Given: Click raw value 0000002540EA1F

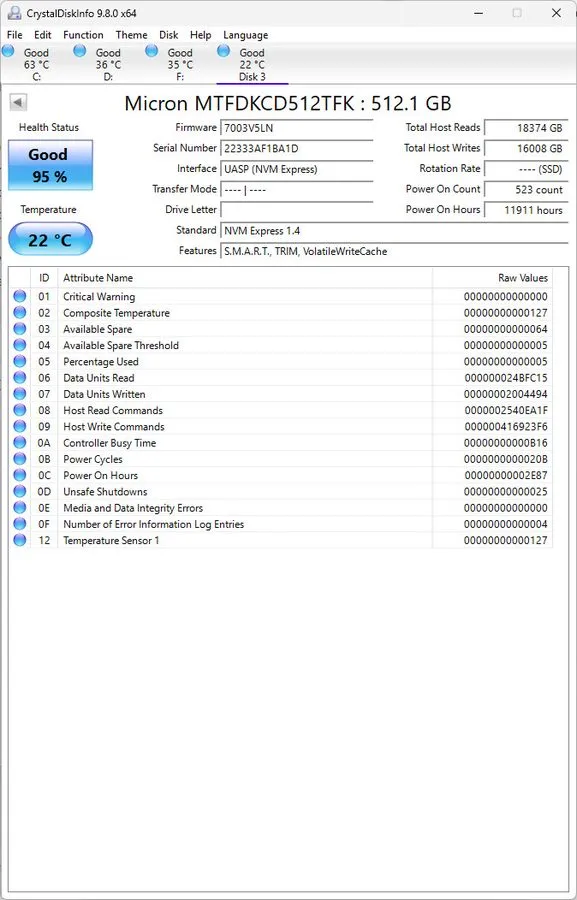Looking at the screenshot, I should [x=506, y=410].
